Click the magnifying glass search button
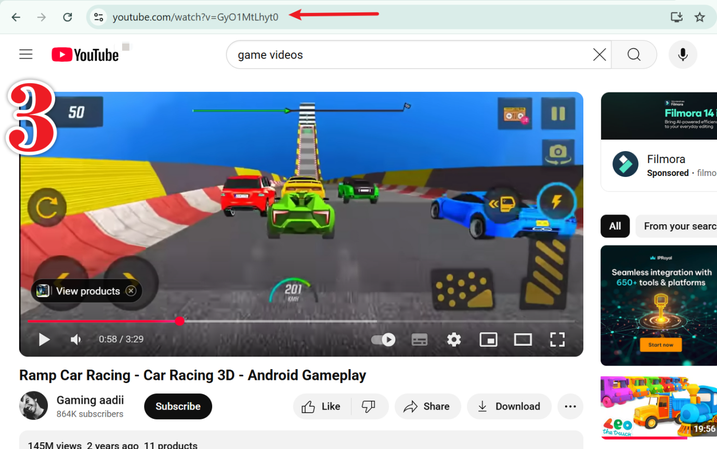This screenshot has width=717, height=449. (x=634, y=55)
